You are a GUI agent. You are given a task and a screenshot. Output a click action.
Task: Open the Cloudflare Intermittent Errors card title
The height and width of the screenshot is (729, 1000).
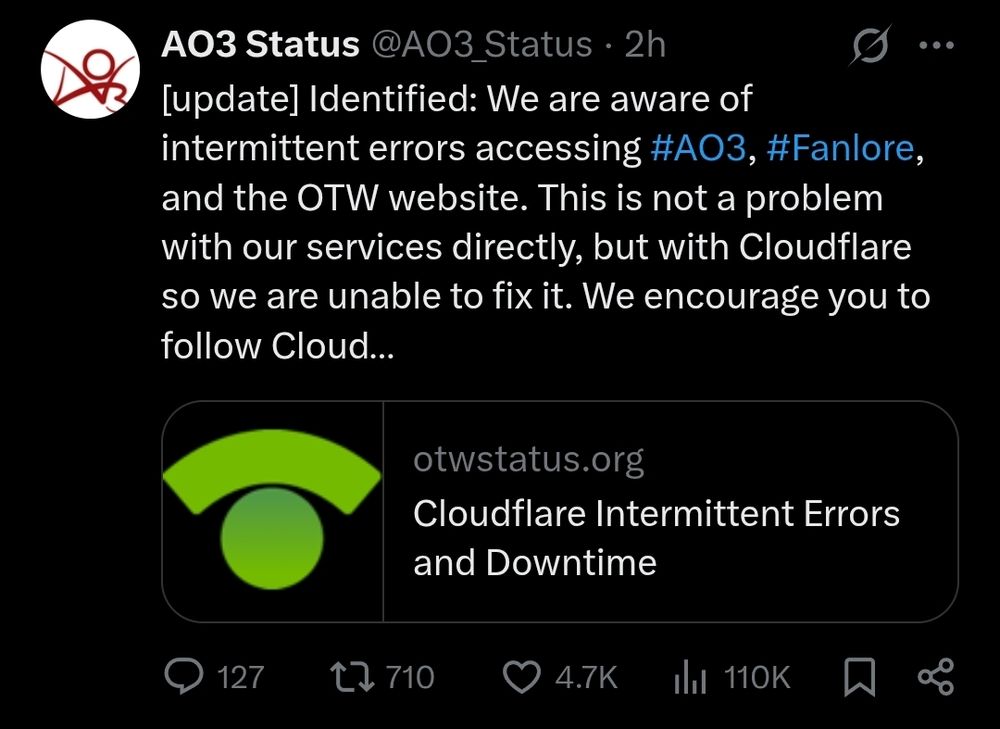point(656,538)
